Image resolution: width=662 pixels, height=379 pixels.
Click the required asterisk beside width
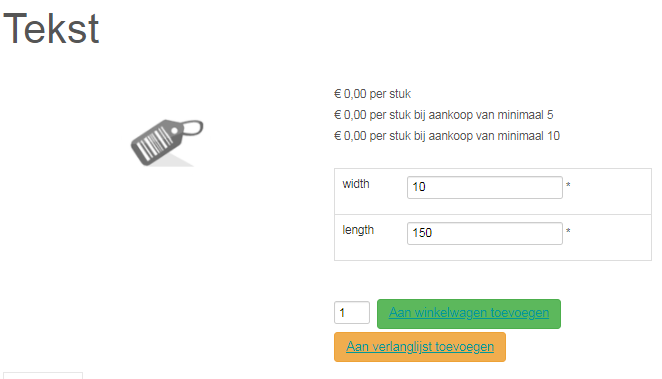[x=568, y=185]
